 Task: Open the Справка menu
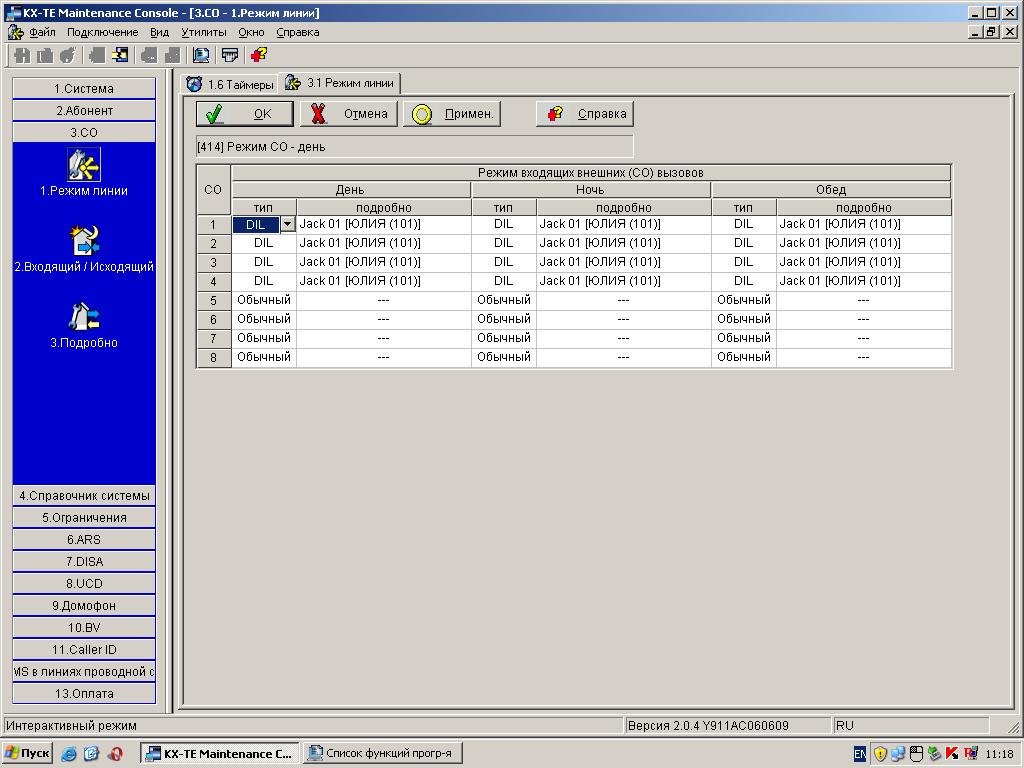click(x=298, y=32)
